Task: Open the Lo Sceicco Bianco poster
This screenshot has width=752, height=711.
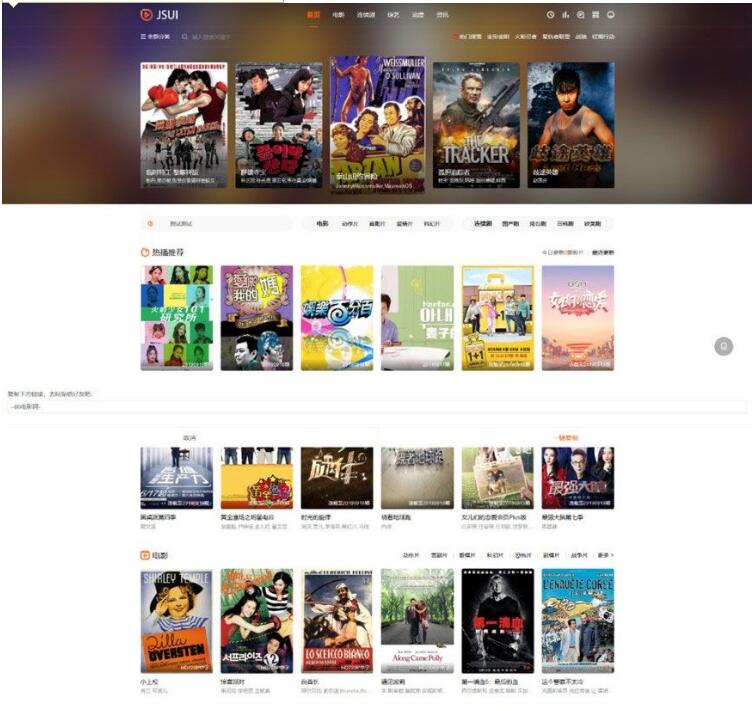Action: click(x=337, y=621)
